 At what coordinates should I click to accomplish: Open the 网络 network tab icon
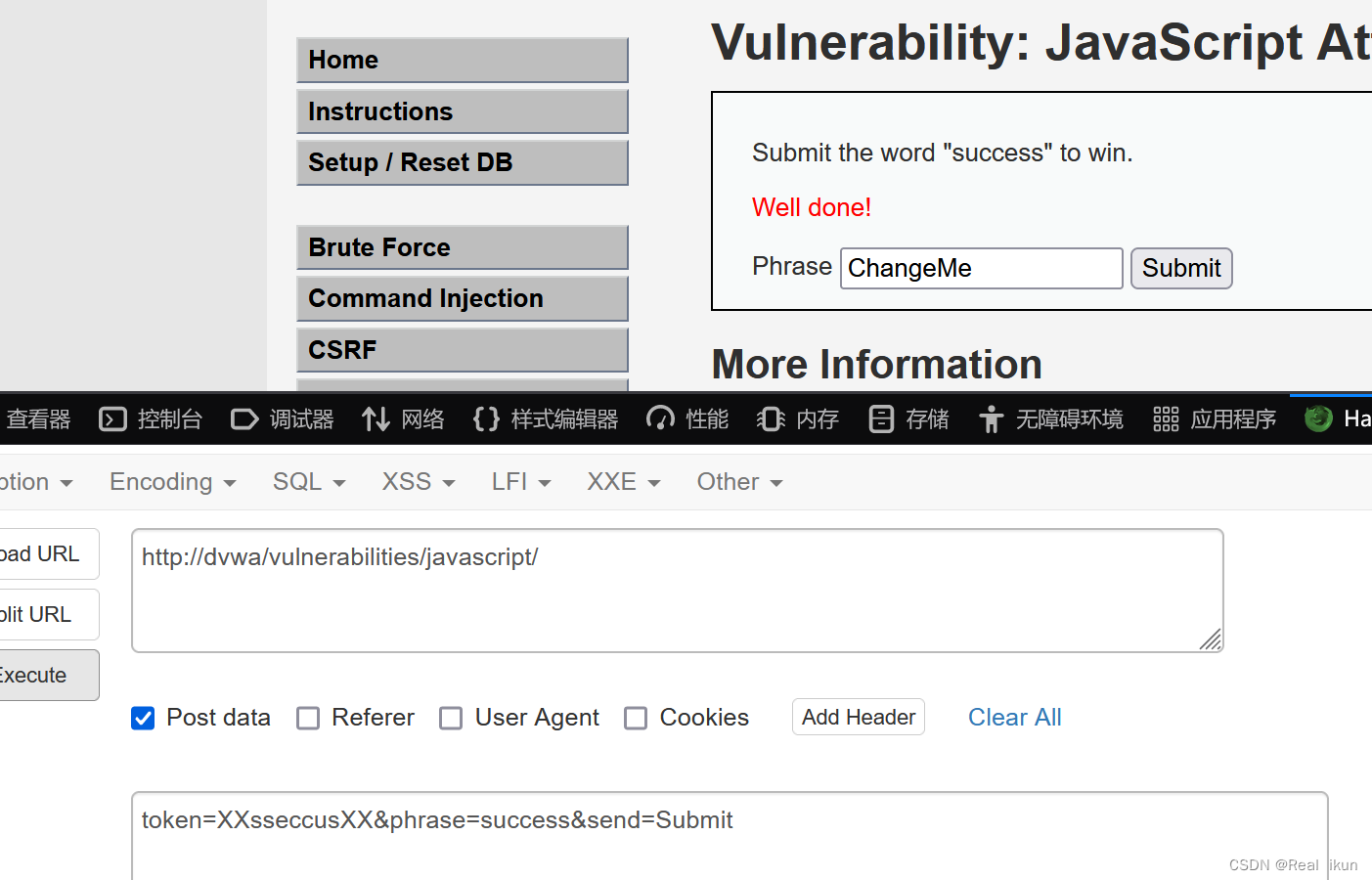coord(376,419)
